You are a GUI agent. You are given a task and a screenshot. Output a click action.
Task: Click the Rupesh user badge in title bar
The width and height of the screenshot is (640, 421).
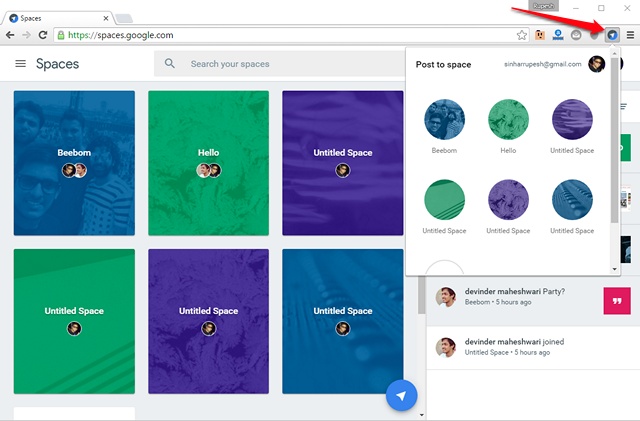(x=543, y=6)
